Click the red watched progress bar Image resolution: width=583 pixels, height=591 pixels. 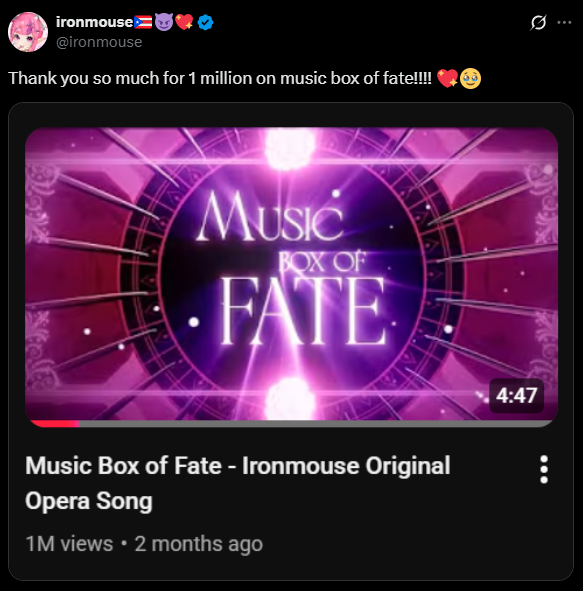click(x=55, y=424)
